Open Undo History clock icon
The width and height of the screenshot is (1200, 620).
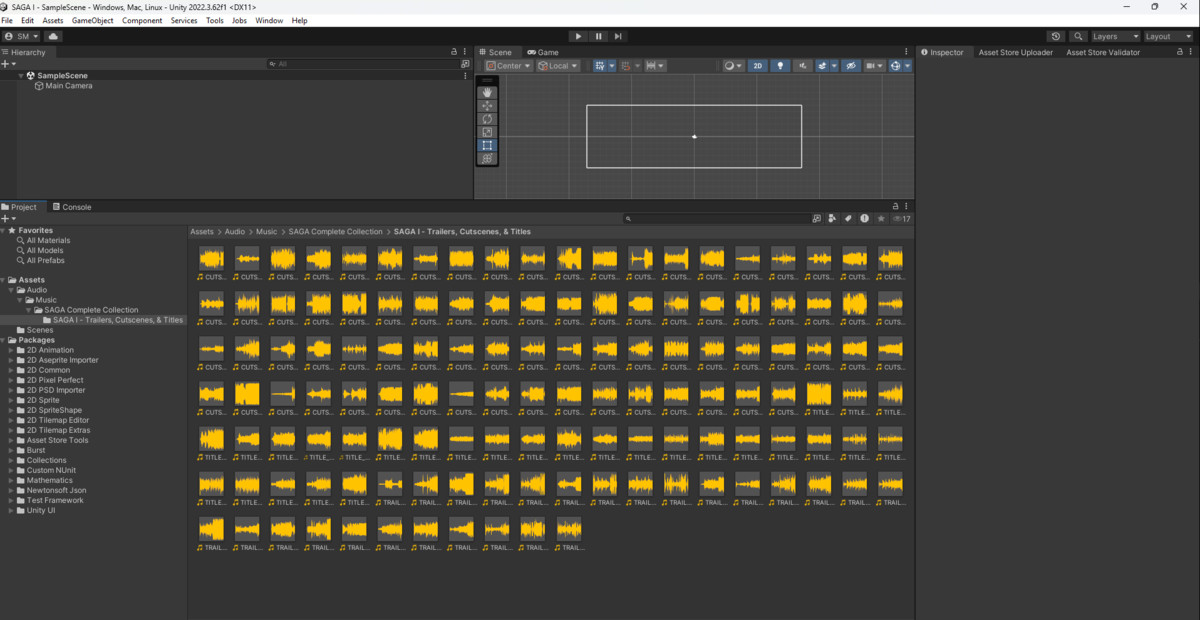tap(1056, 36)
